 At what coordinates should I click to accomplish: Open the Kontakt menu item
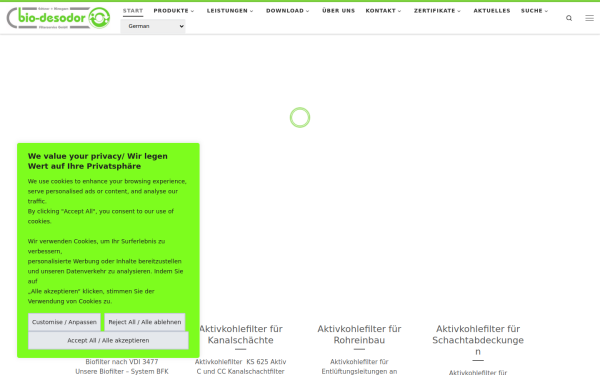pyautogui.click(x=381, y=11)
